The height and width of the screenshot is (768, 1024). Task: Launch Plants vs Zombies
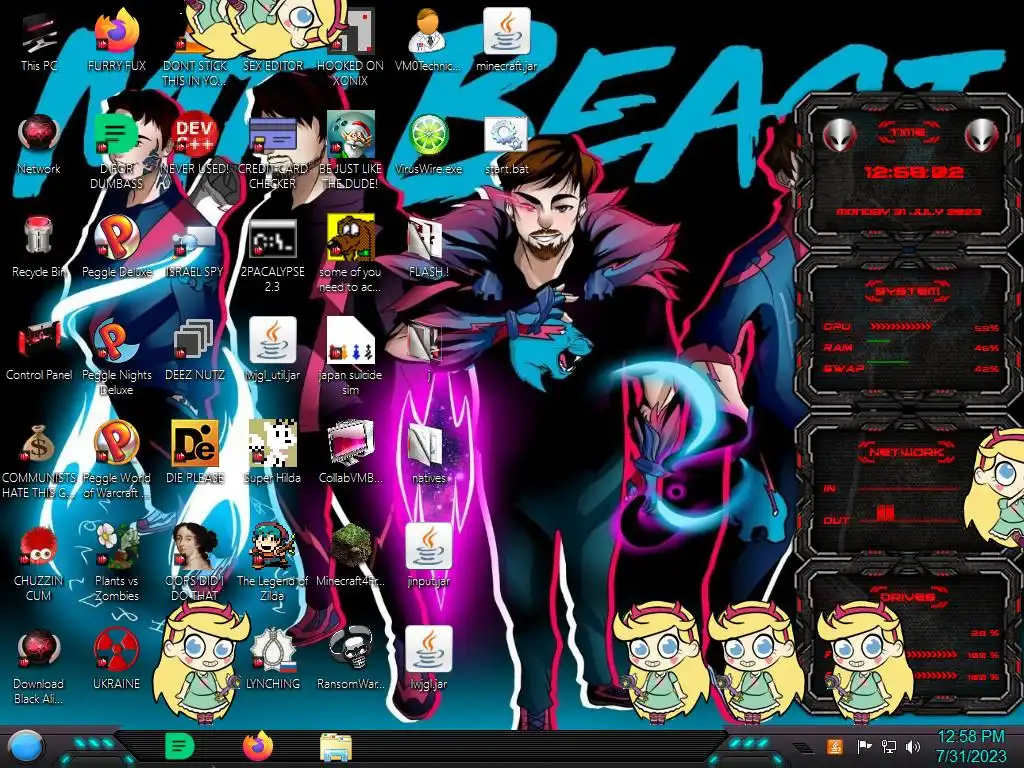(117, 563)
